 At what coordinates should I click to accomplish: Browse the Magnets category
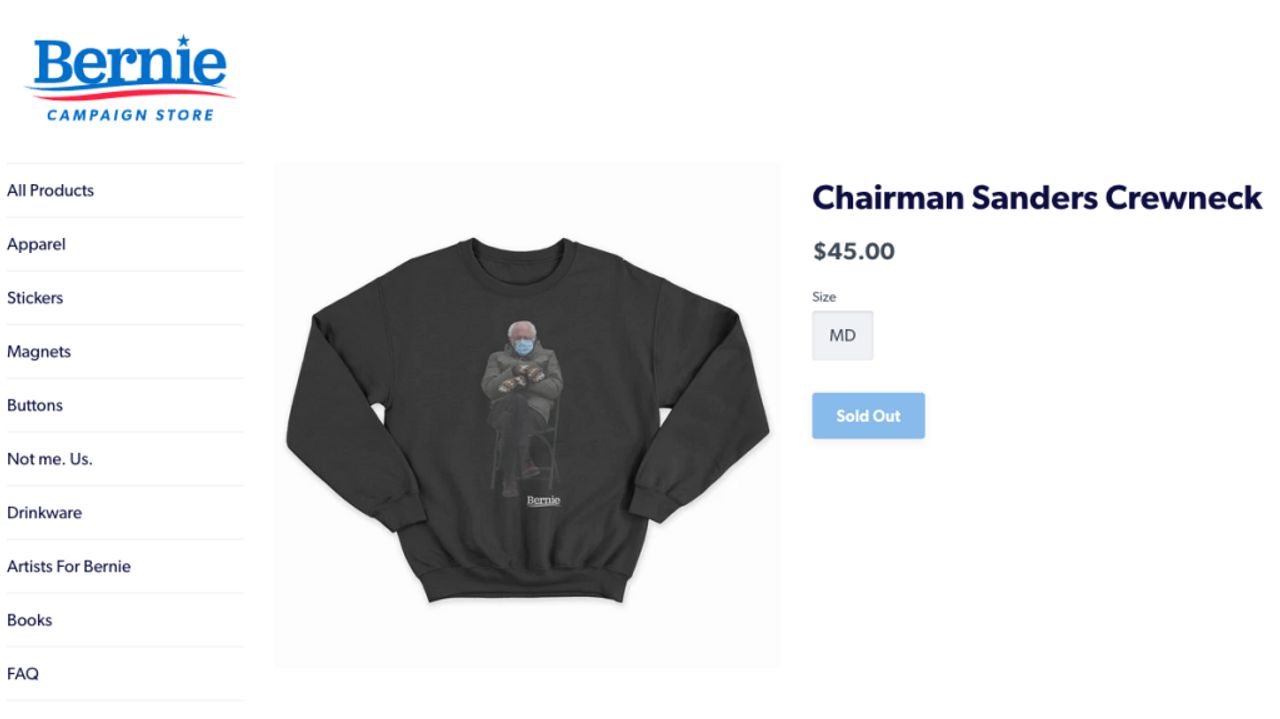[x=39, y=352]
